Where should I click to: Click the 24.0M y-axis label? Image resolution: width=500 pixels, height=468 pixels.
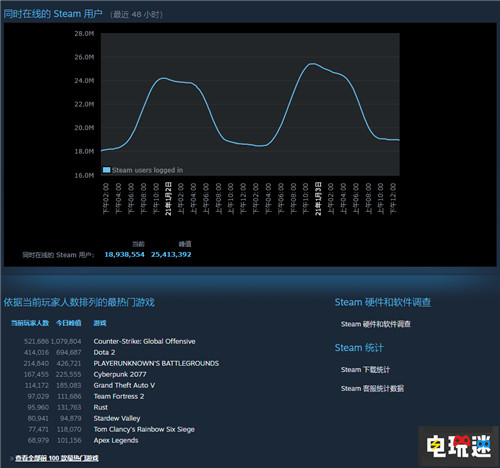(x=84, y=81)
